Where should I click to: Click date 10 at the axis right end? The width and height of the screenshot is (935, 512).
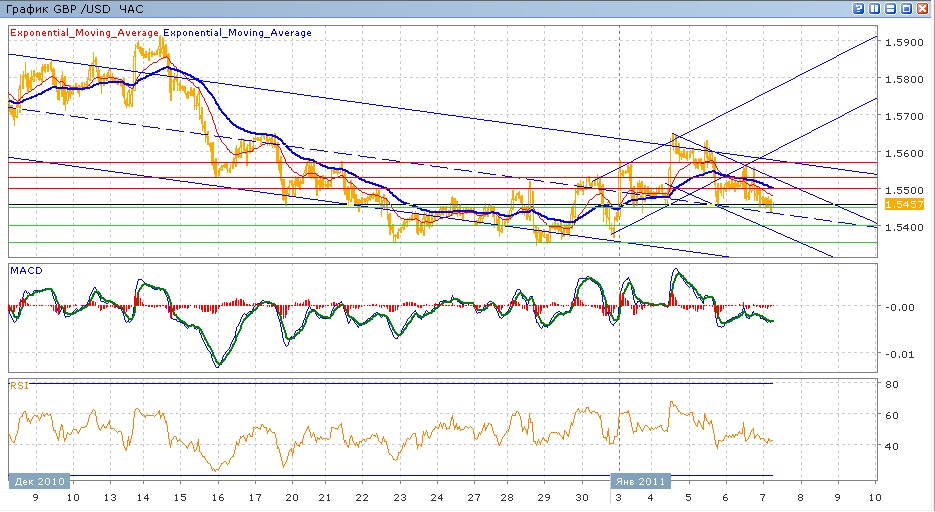(x=873, y=497)
